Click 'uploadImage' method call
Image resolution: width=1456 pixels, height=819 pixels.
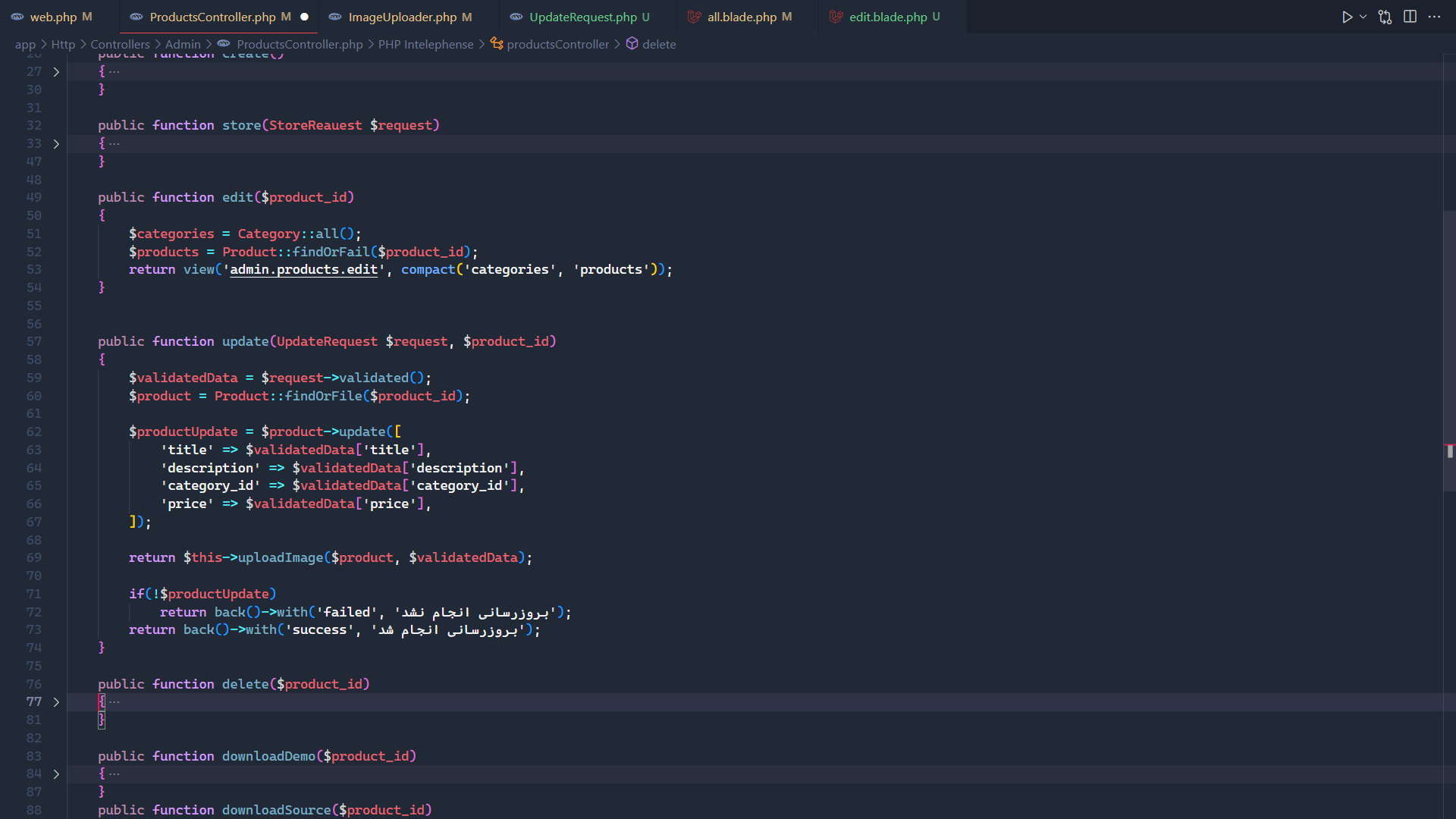point(281,558)
